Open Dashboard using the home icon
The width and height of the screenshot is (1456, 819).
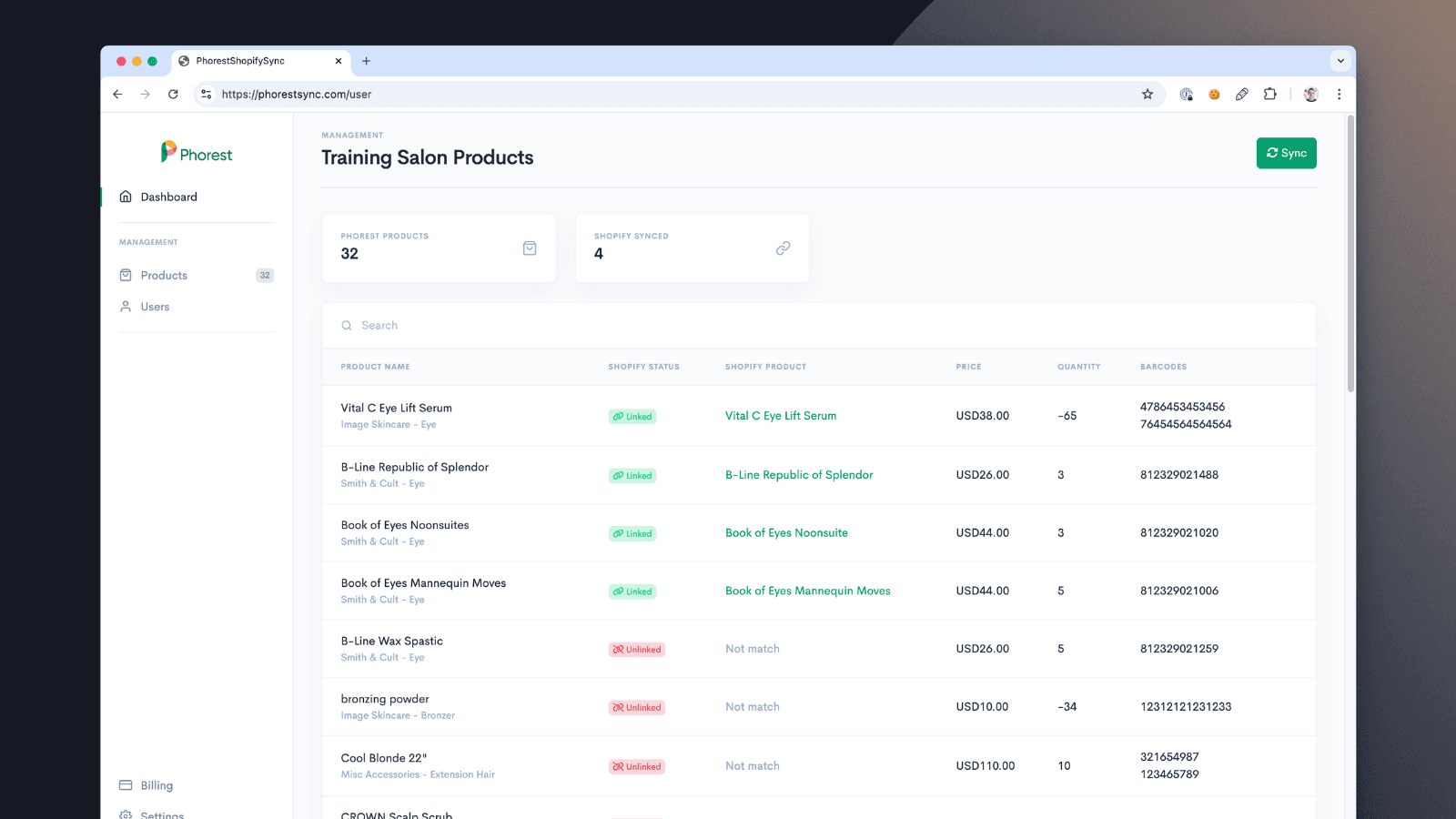click(x=126, y=197)
